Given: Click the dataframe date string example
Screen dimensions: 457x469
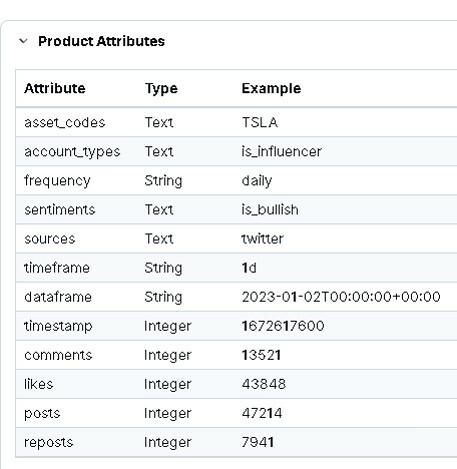Looking at the screenshot, I should (341, 297).
